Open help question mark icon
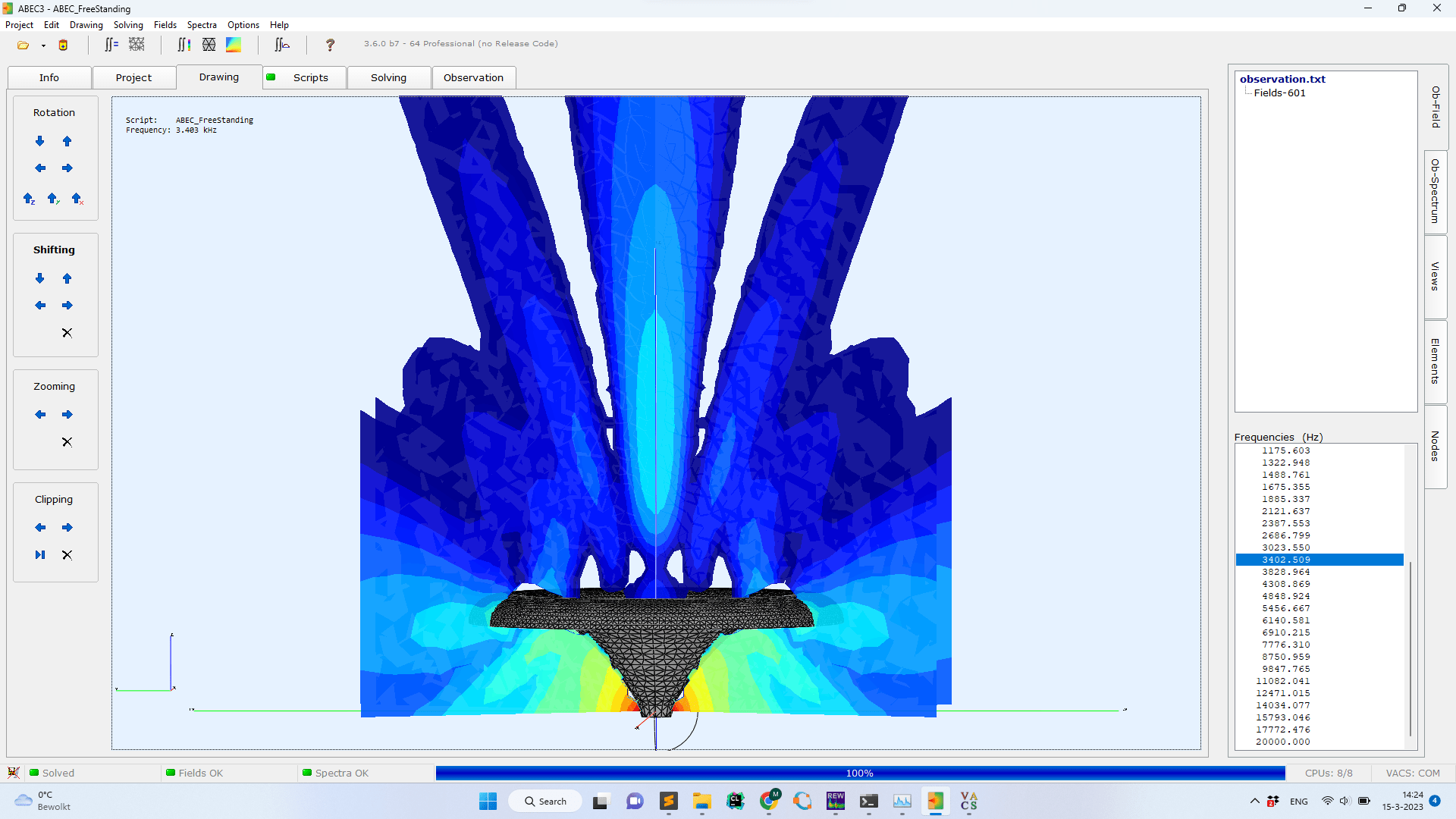 [330, 45]
